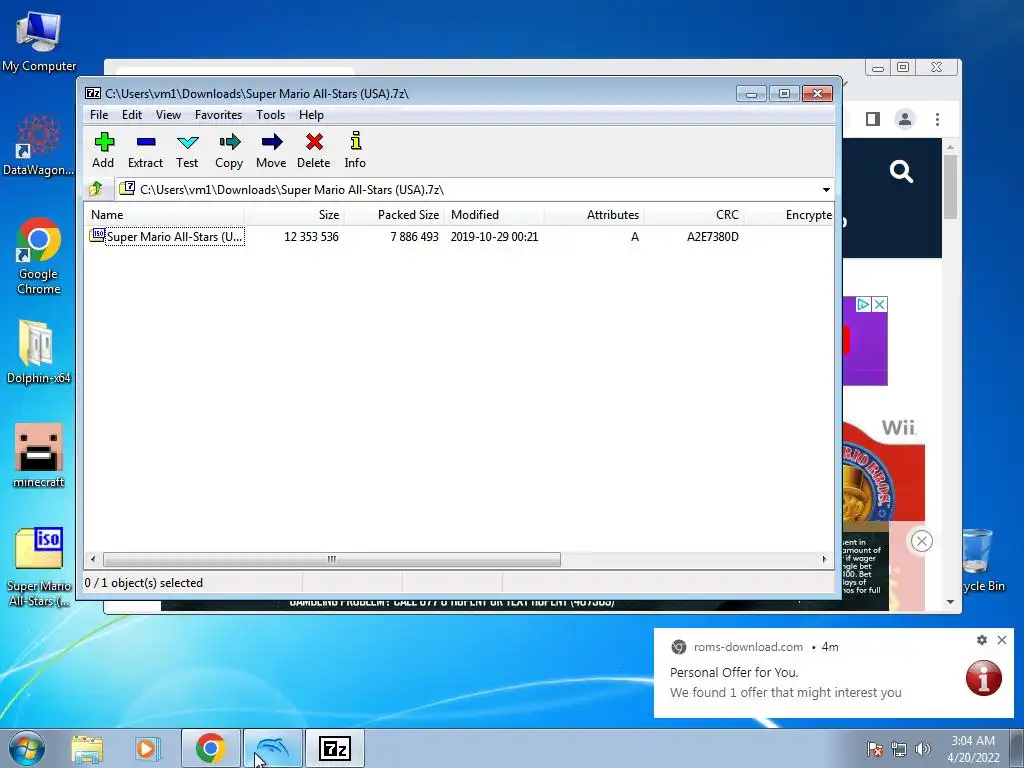
Task: Click the red Delete icon
Action: click(313, 151)
